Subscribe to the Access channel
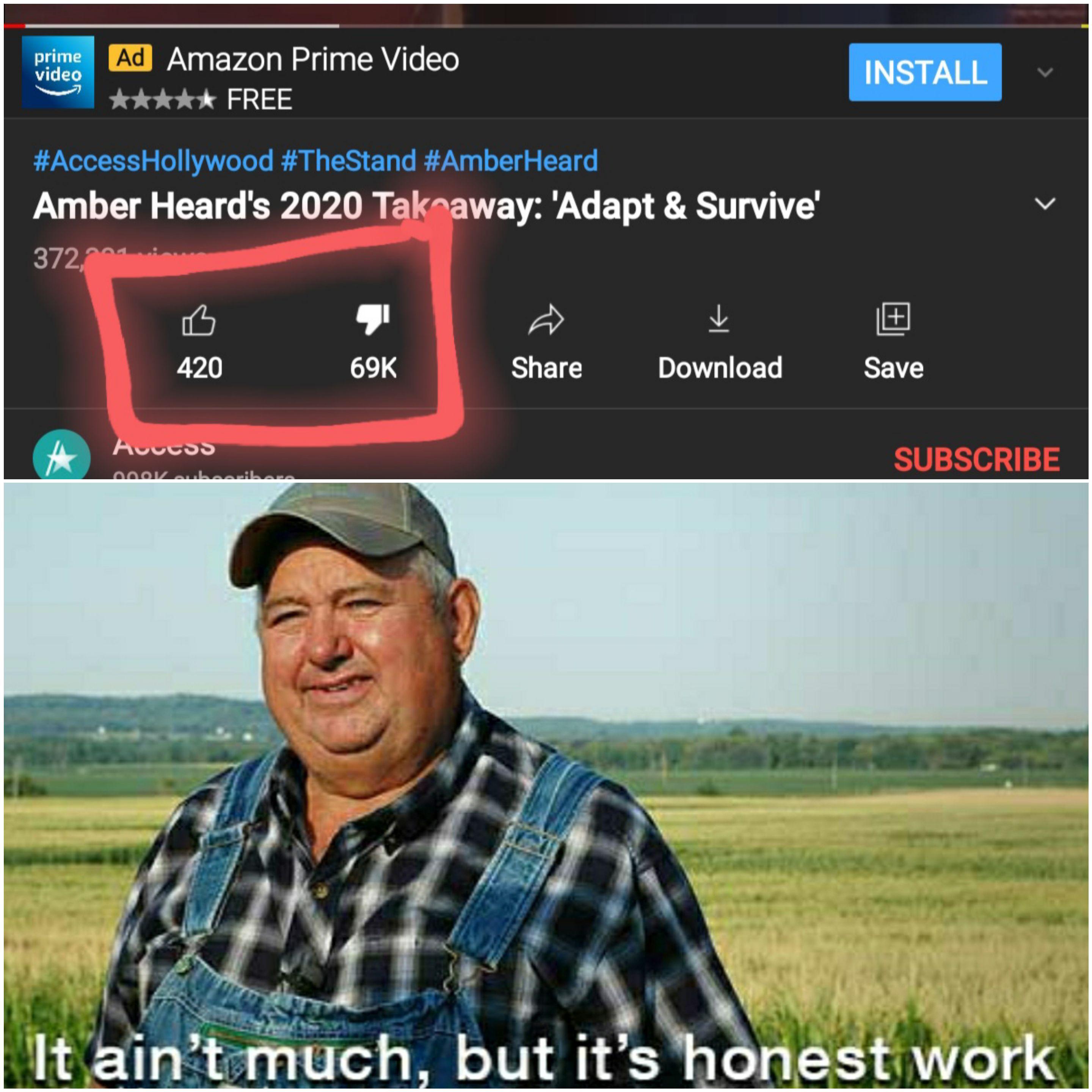Image resolution: width=1092 pixels, height=1092 pixels. coord(977,459)
